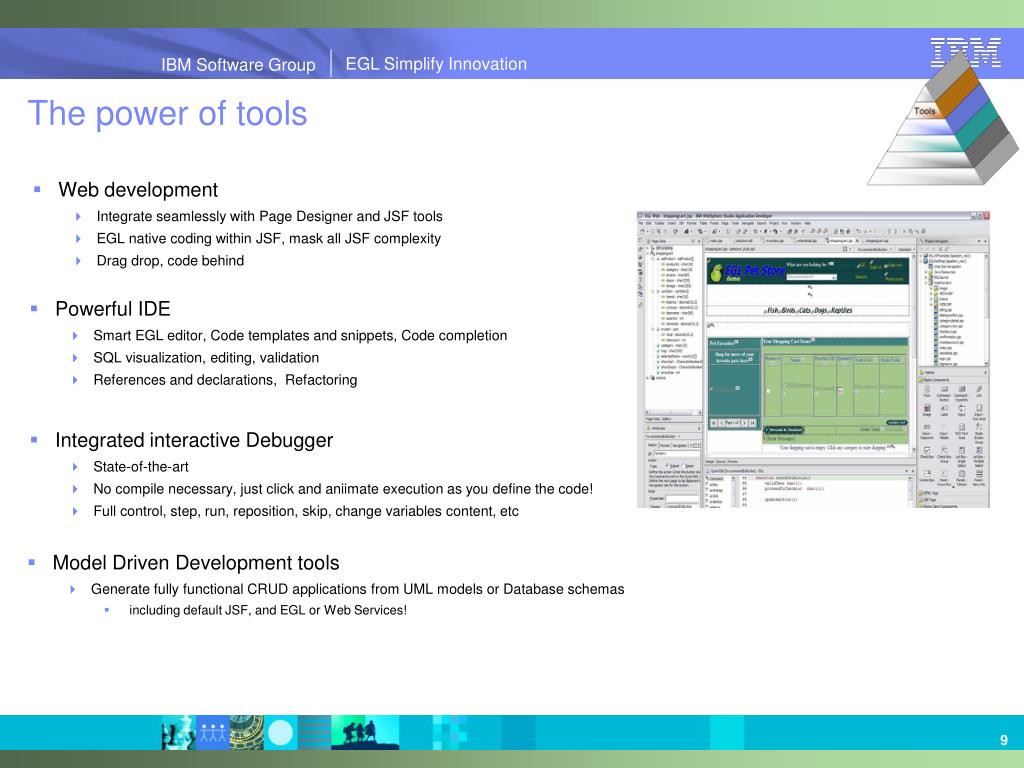Click the "Reptiles" link in the IDE screenshot
Image resolution: width=1024 pixels, height=768 pixels.
pos(841,311)
